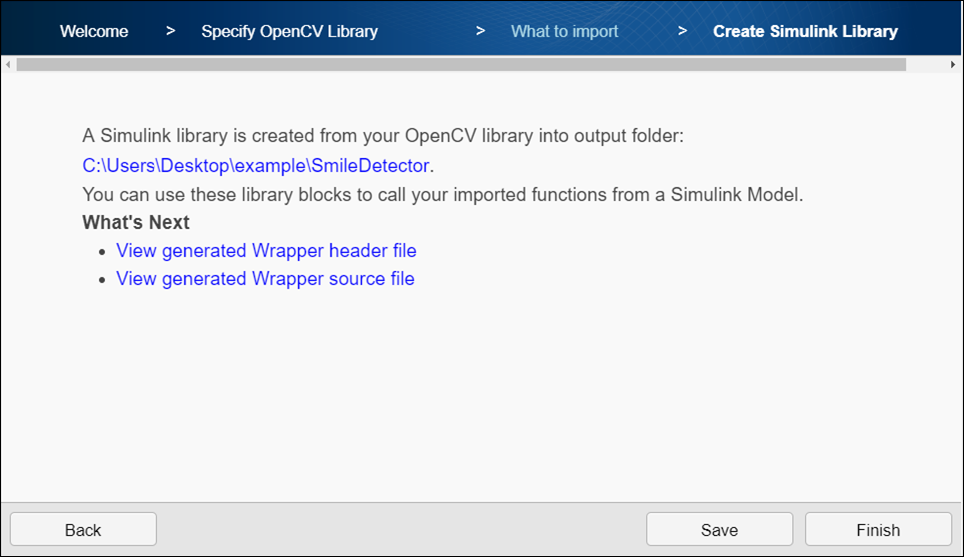View generated Wrapper header file
964x557 pixels.
pyautogui.click(x=266, y=251)
